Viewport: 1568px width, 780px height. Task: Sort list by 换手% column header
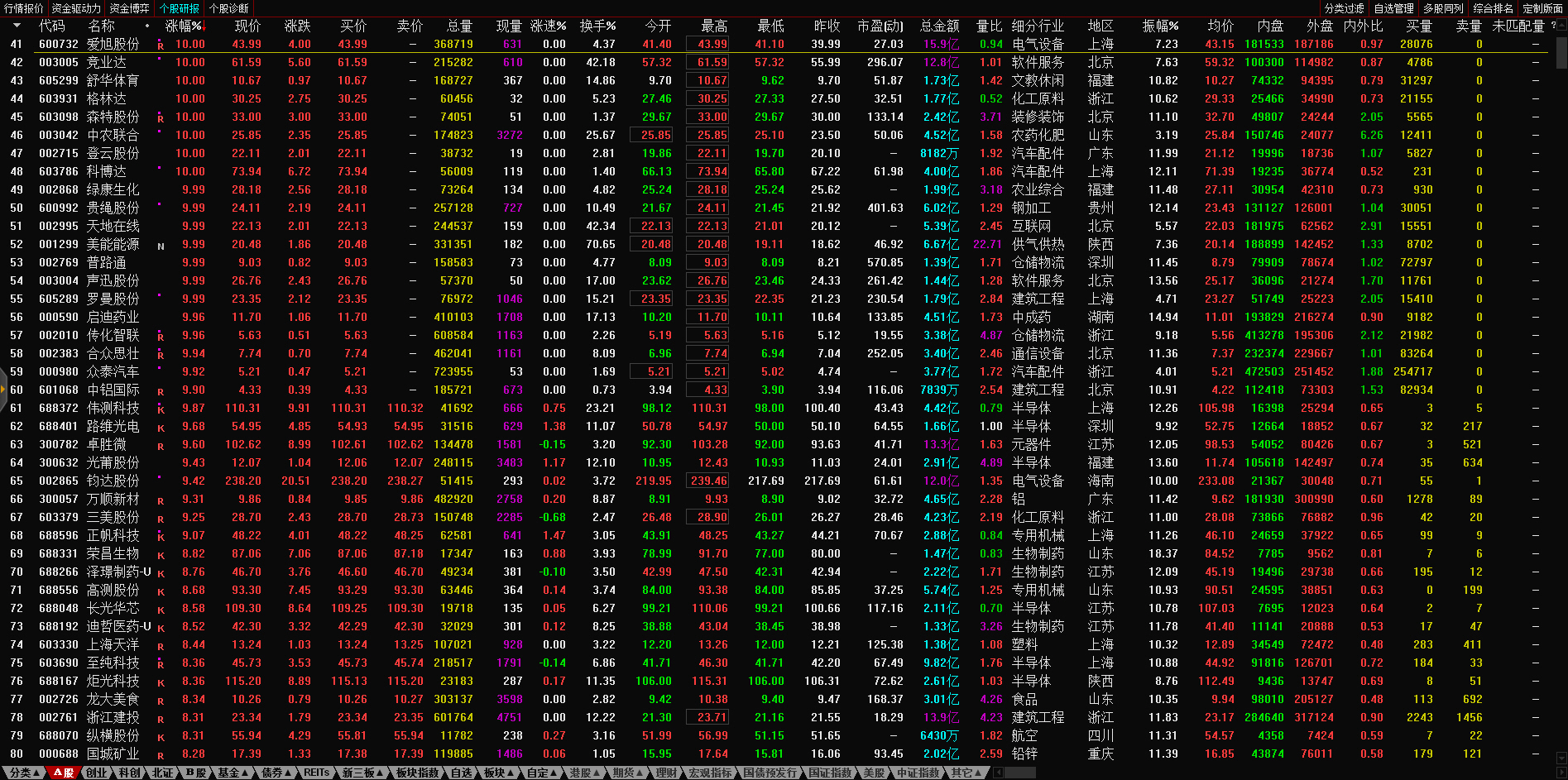pyautogui.click(x=597, y=26)
